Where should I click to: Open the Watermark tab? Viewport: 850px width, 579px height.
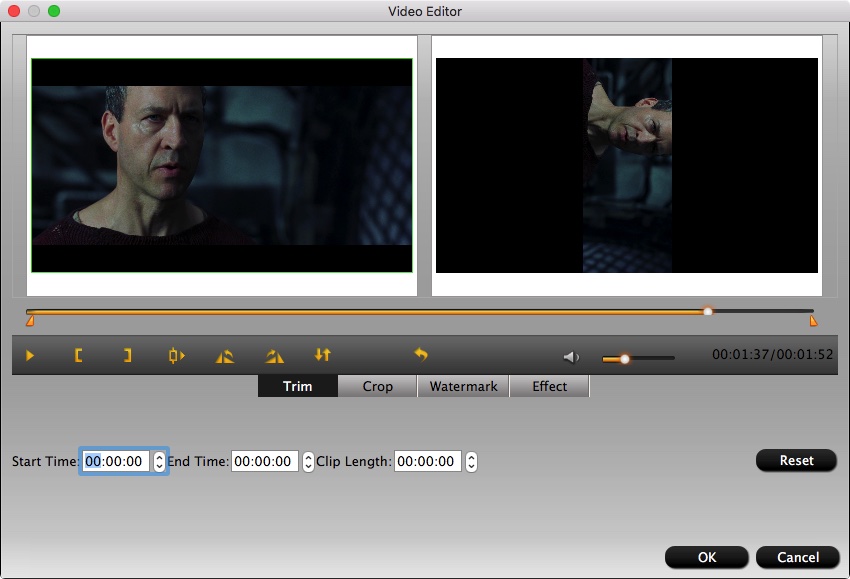pyautogui.click(x=463, y=387)
